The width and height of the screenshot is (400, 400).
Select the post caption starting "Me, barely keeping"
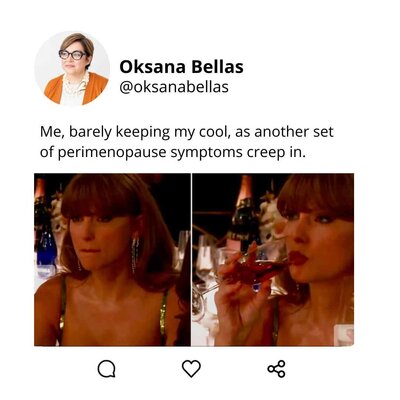tap(187, 142)
